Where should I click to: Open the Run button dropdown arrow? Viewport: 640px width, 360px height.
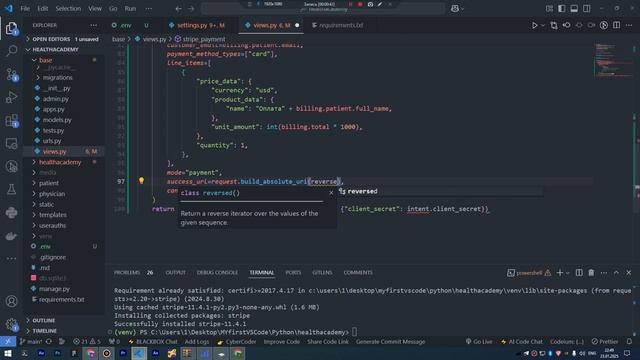point(543,25)
